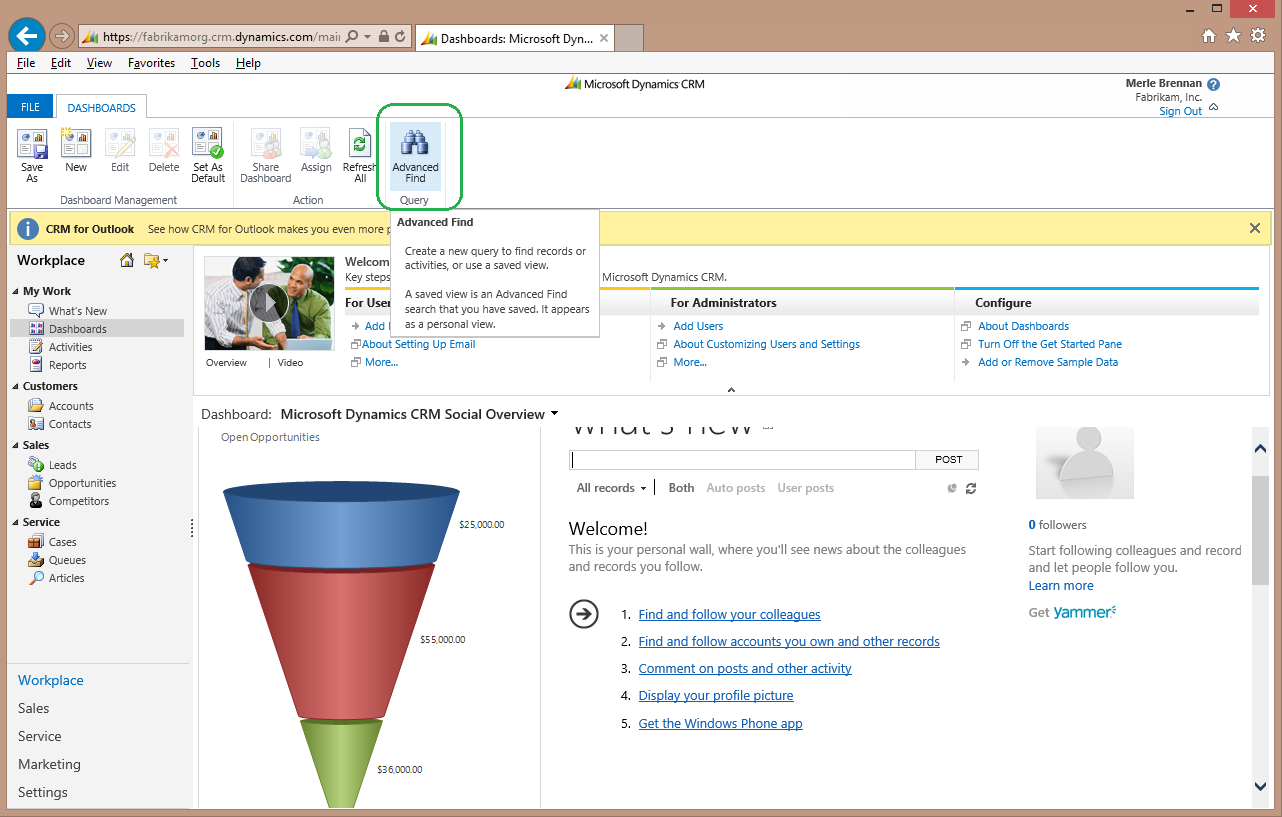
Task: Open the FILE ribbon tab
Action: pyautogui.click(x=30, y=107)
